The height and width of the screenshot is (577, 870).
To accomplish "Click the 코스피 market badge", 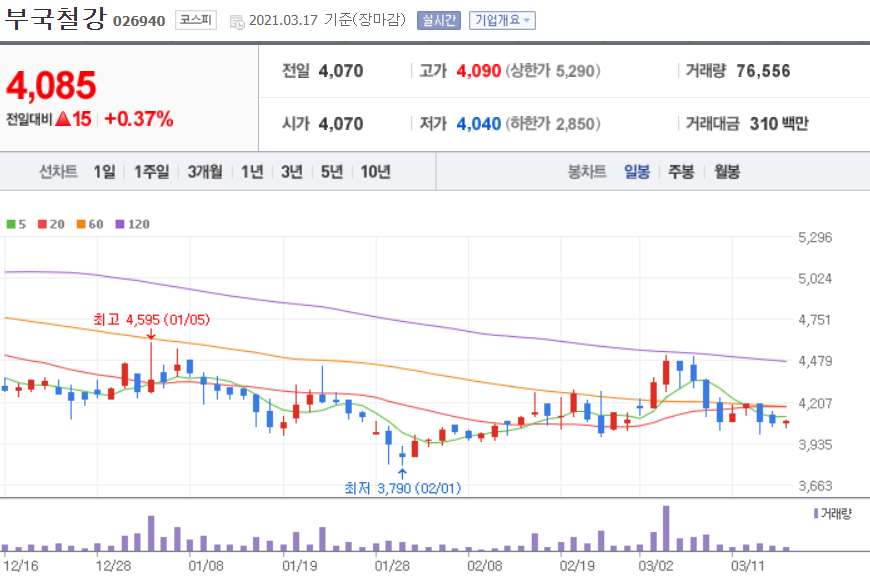I will click(x=196, y=20).
